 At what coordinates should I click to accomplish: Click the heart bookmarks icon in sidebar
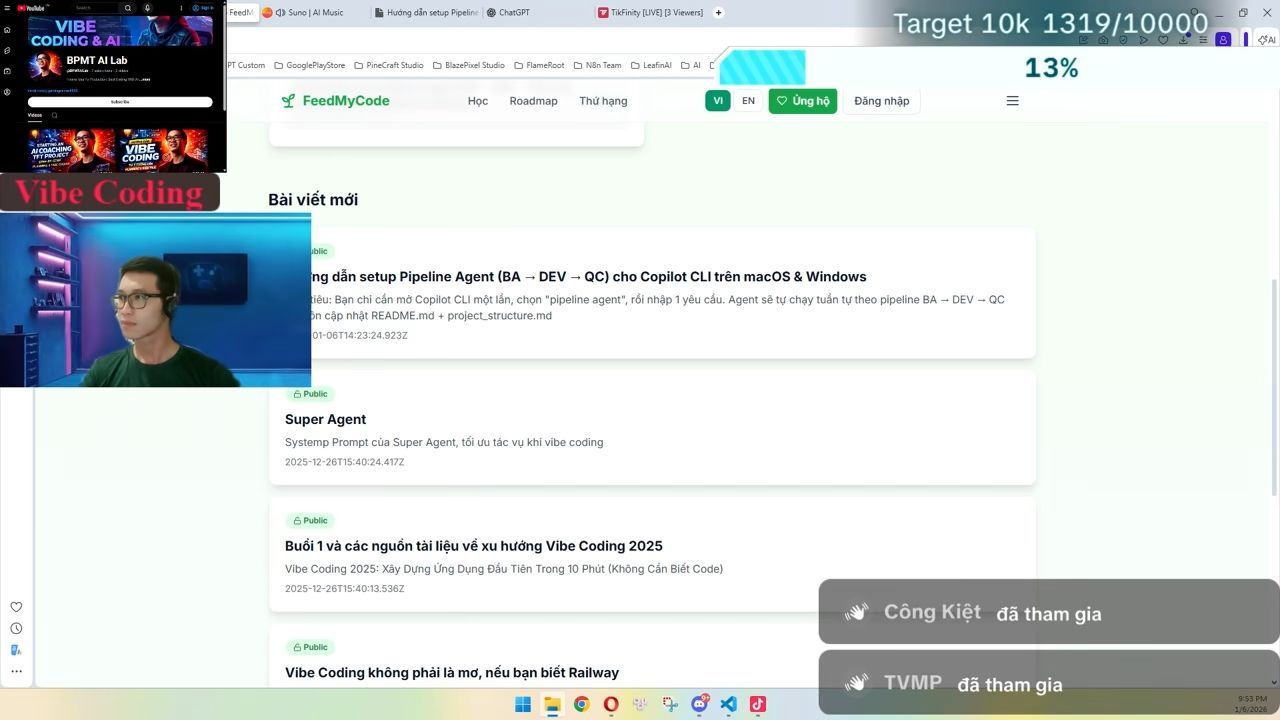pyautogui.click(x=16, y=607)
